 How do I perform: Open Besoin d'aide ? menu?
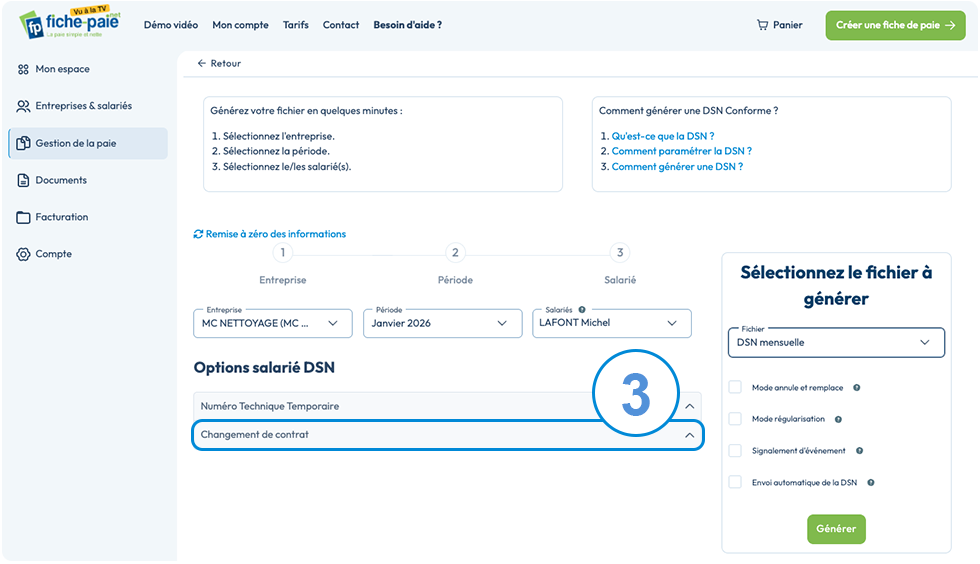[x=408, y=25]
